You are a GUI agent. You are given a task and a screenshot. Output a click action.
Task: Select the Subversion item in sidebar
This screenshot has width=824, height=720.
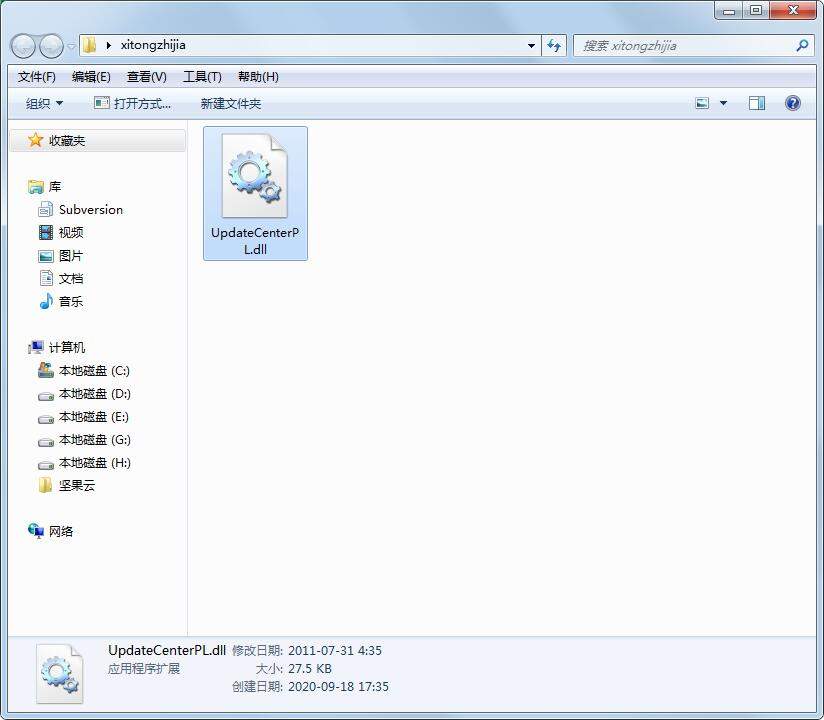coord(90,209)
